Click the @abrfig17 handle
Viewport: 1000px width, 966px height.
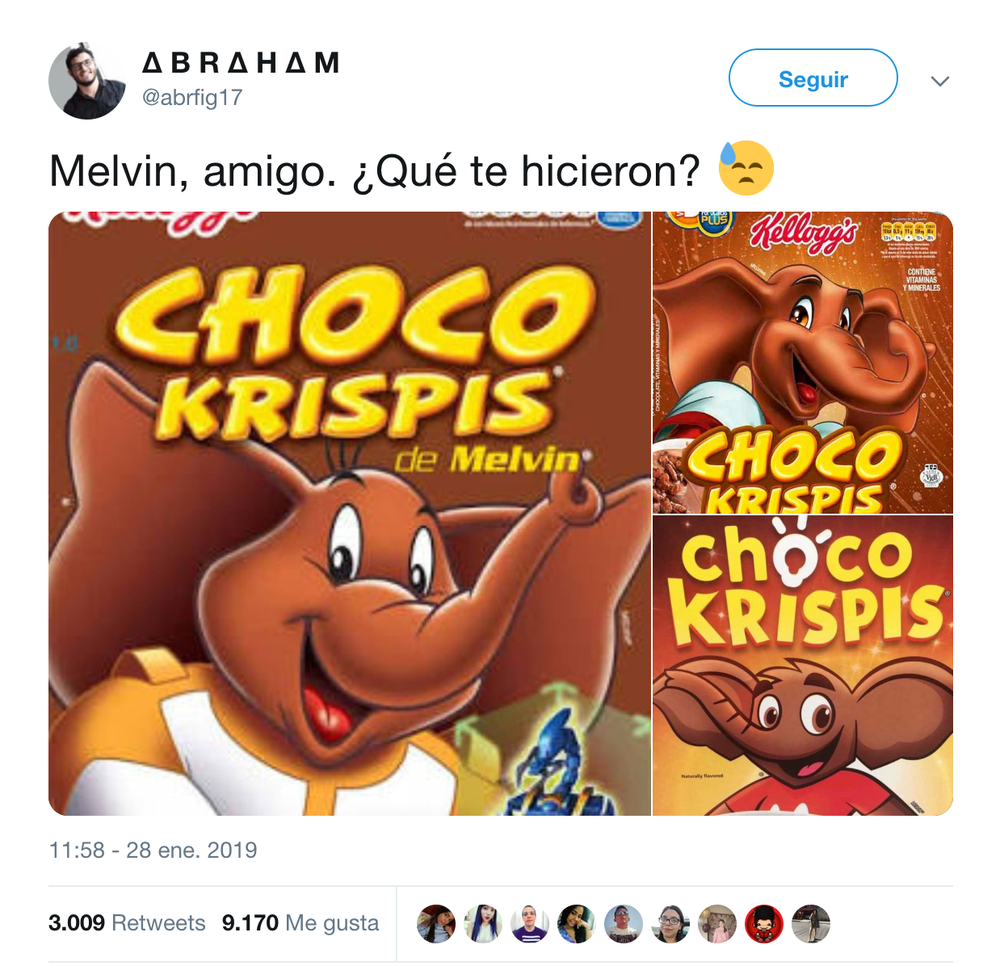point(192,98)
